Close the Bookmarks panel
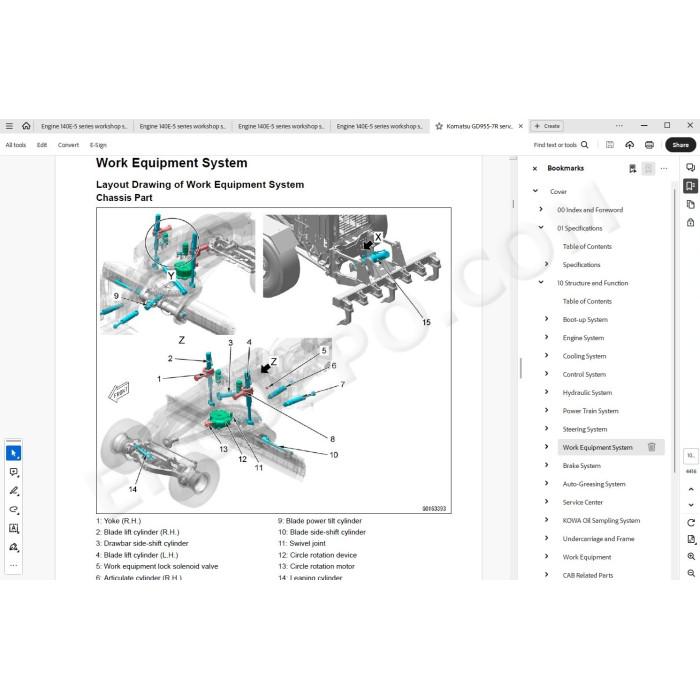 pyautogui.click(x=535, y=169)
